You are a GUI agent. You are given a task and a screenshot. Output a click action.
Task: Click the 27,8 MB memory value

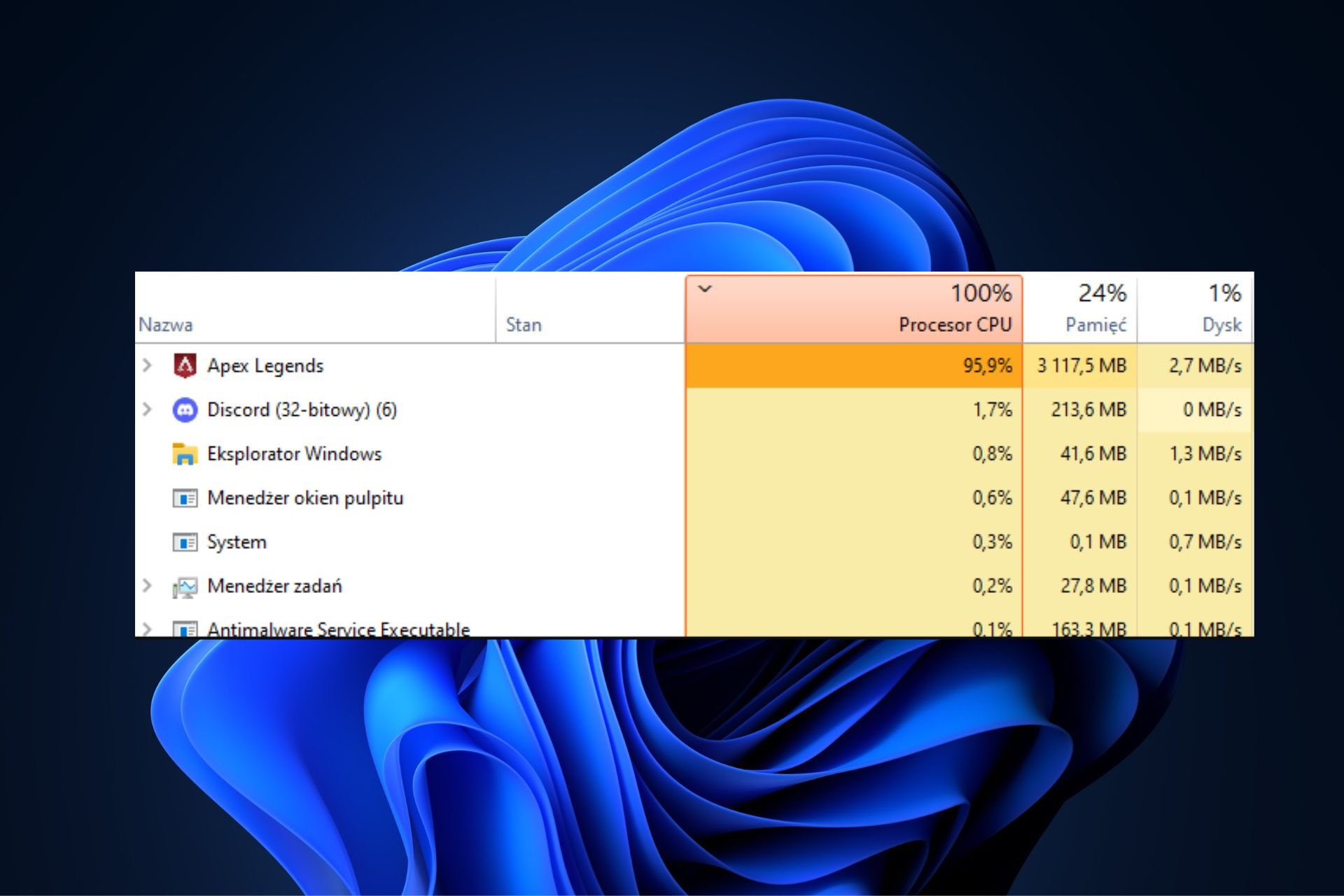point(1093,586)
